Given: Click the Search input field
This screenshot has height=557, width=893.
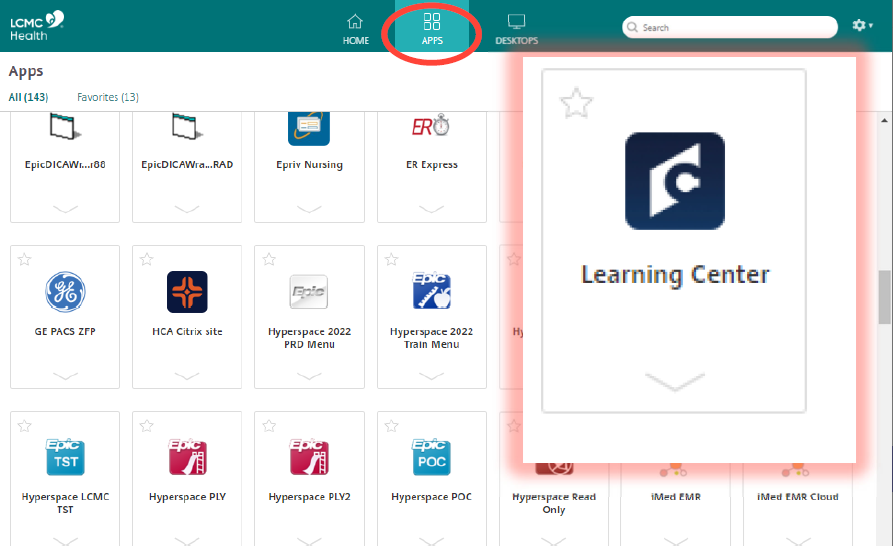Looking at the screenshot, I should pos(735,27).
